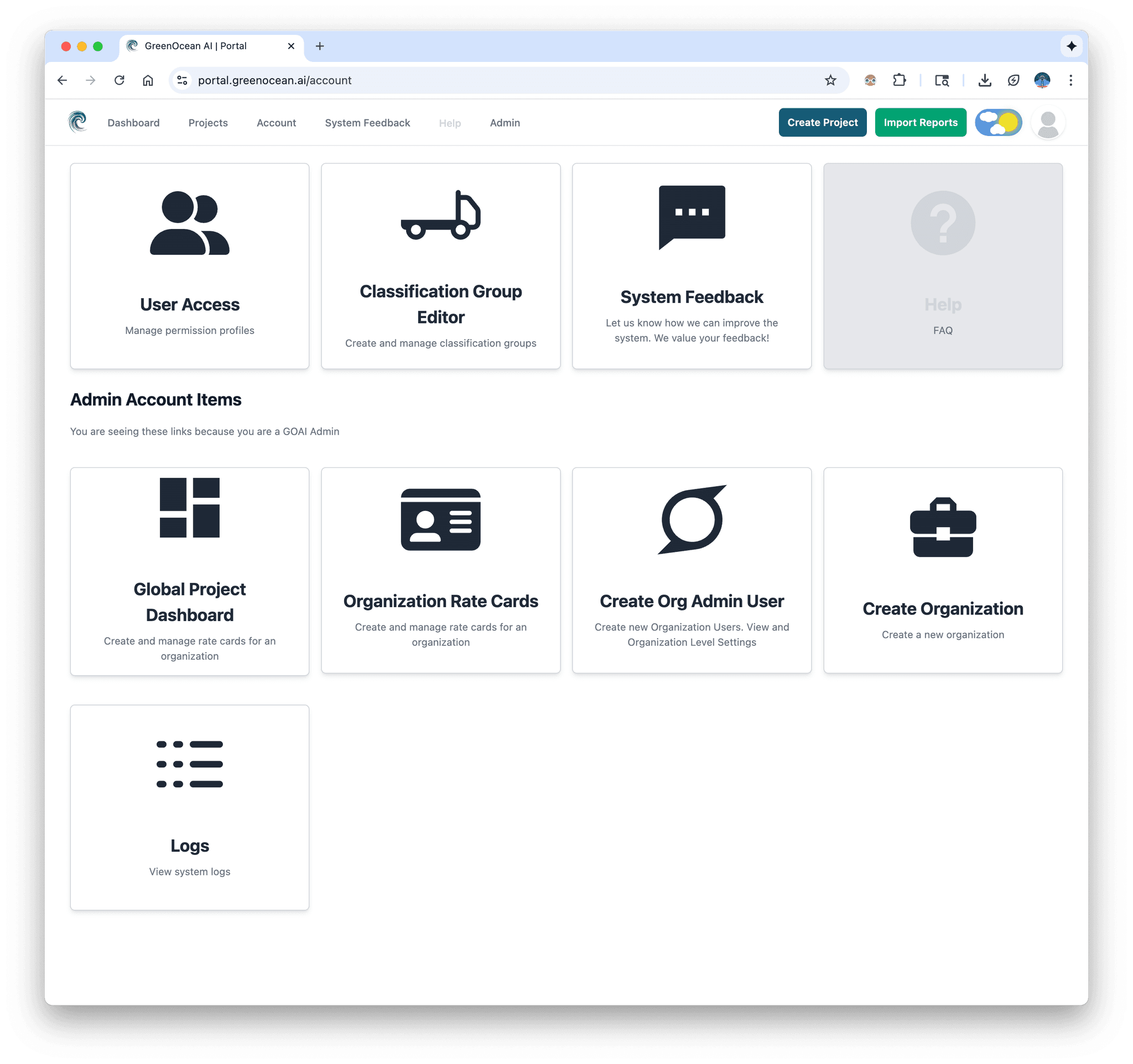Open User Access via the people icon
The height and width of the screenshot is (1064, 1133).
pos(190,223)
